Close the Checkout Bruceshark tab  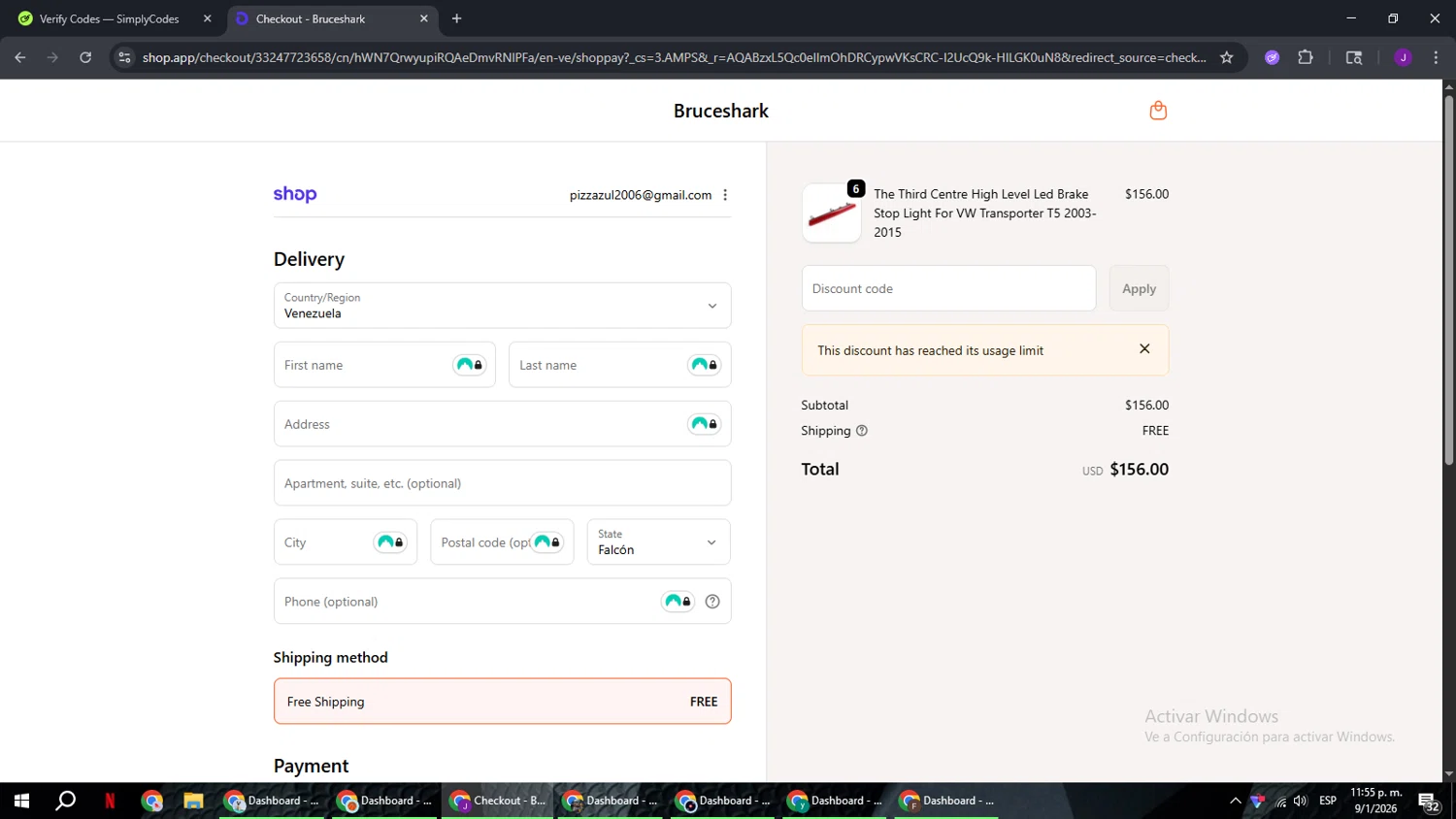pyautogui.click(x=424, y=18)
